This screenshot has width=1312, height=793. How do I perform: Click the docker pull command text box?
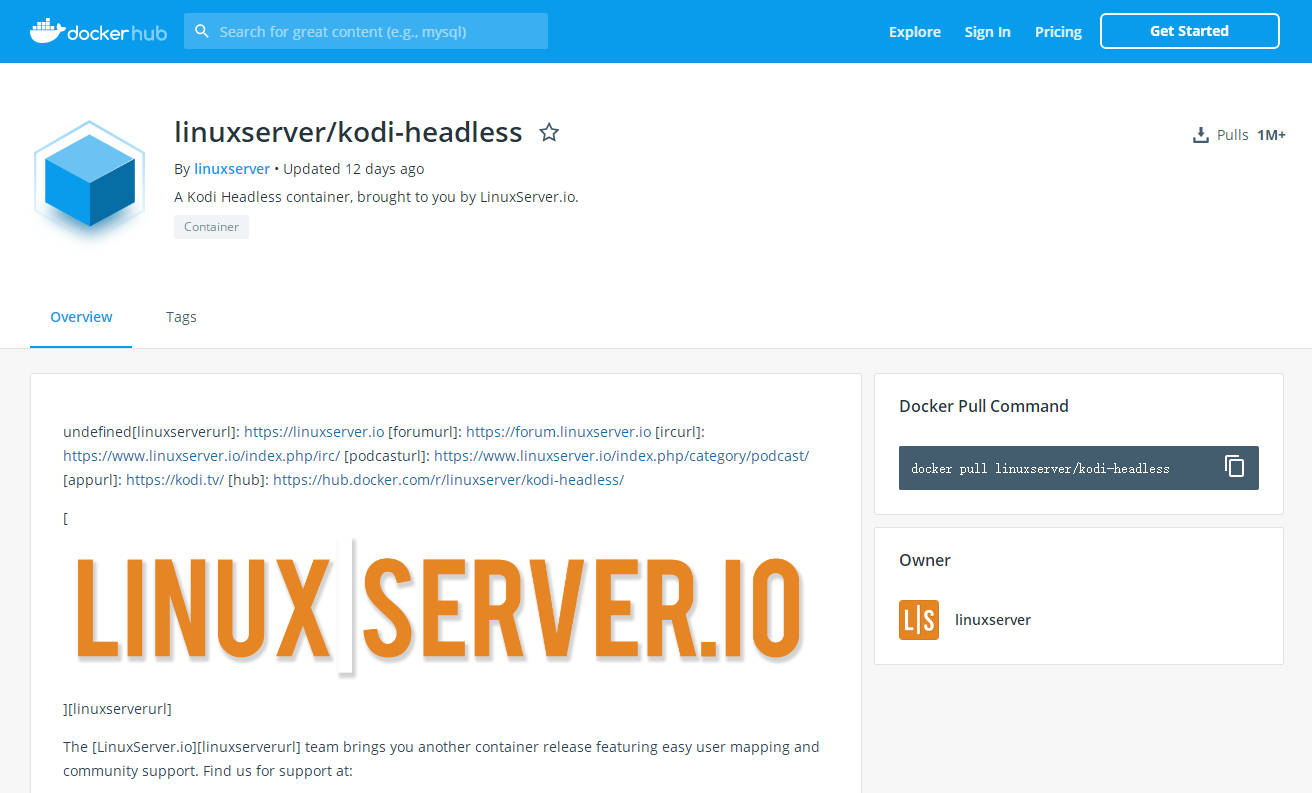coord(1079,468)
